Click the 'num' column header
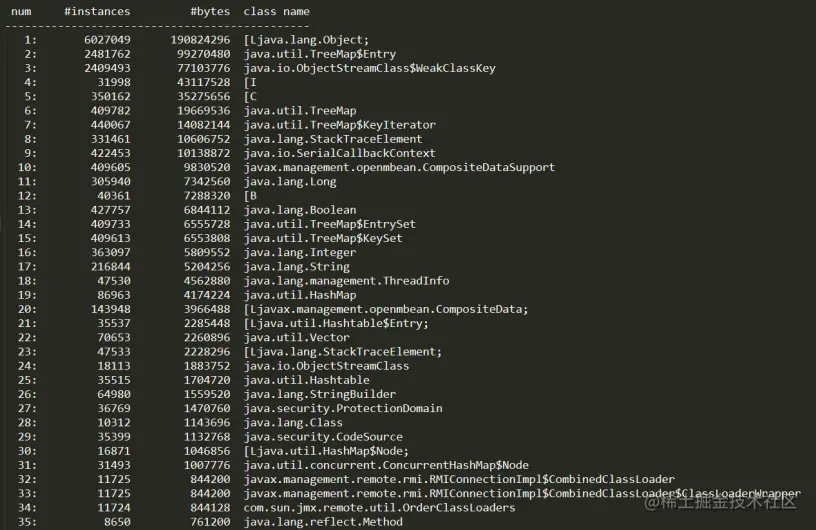Image resolution: width=816 pixels, height=530 pixels. click(21, 11)
